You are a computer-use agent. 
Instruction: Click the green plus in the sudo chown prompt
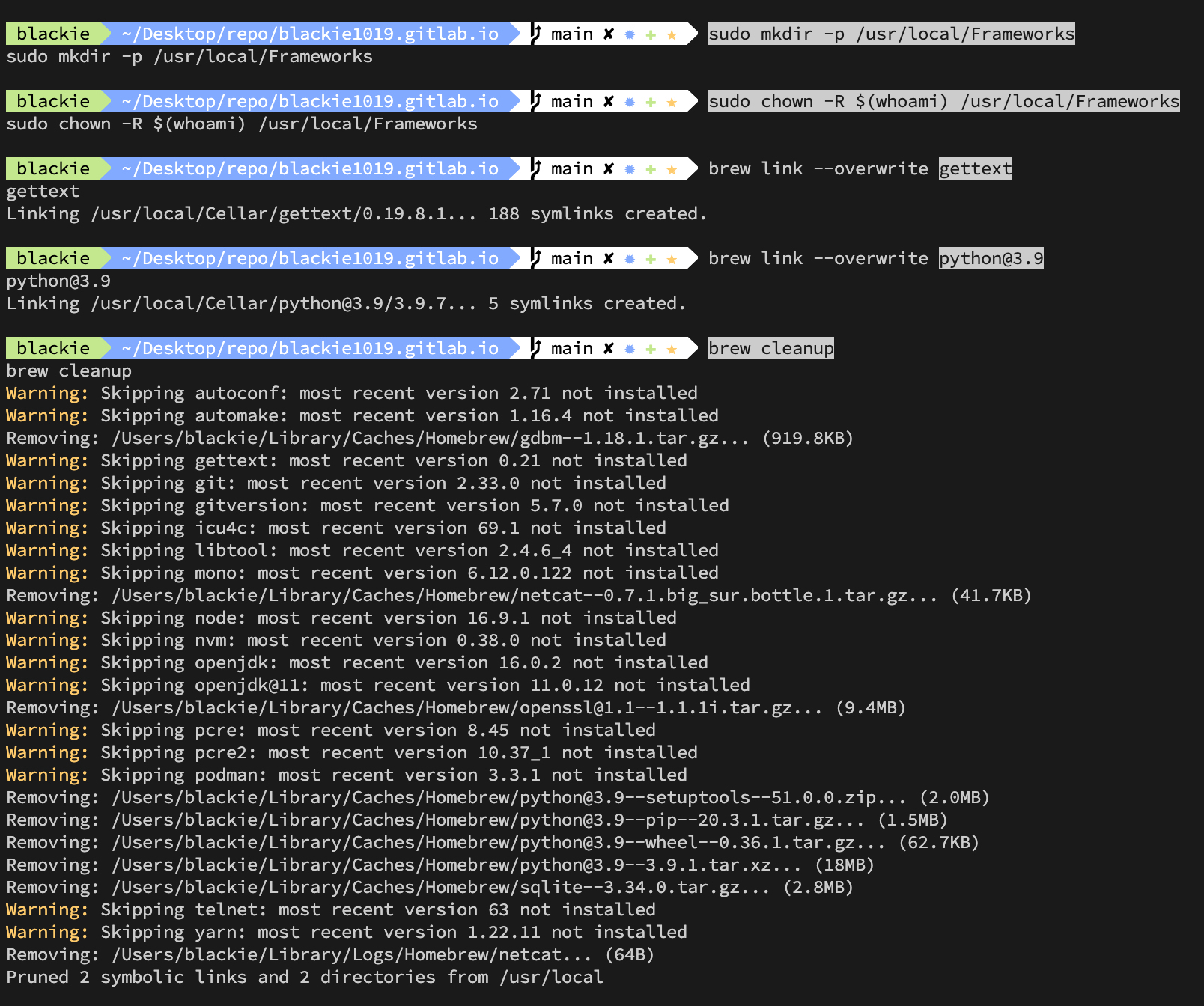tap(651, 102)
